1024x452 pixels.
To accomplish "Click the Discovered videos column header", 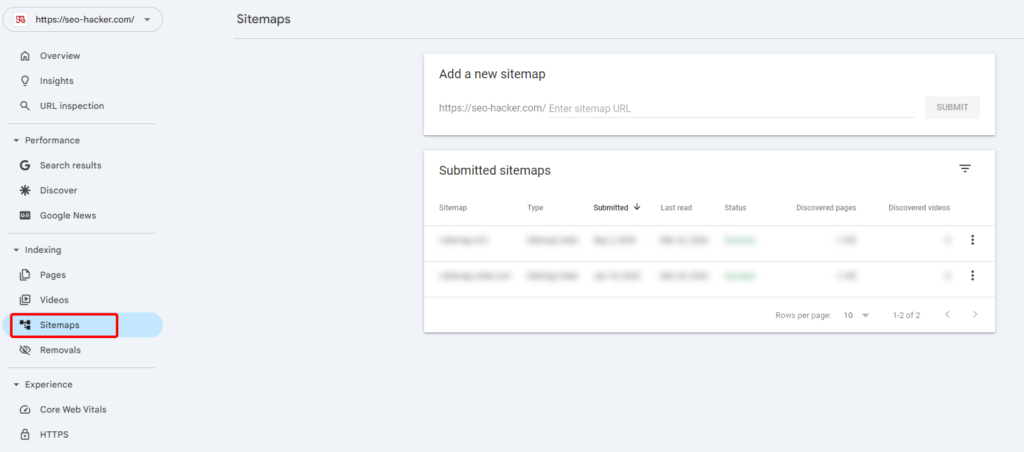I will tap(919, 208).
